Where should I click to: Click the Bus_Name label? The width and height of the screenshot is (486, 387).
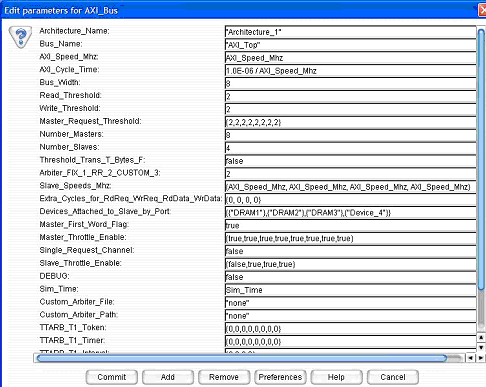coord(61,44)
